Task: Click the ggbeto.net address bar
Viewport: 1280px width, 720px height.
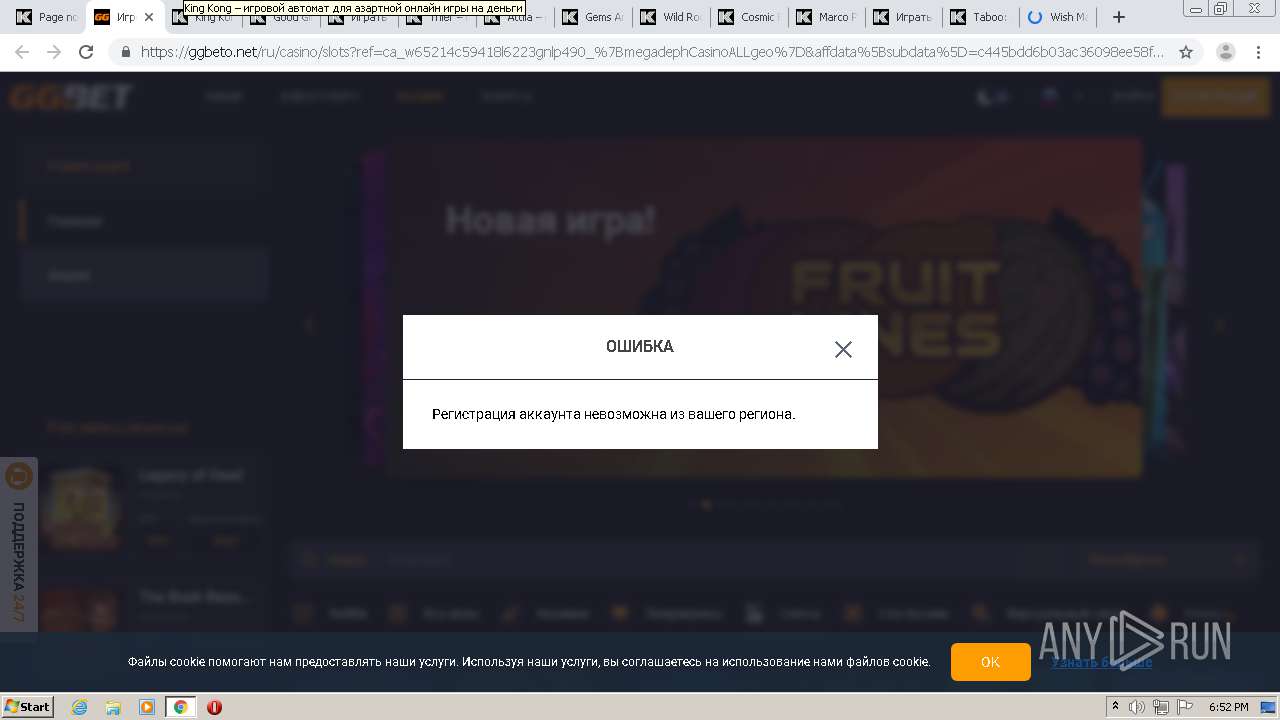Action: click(x=651, y=52)
